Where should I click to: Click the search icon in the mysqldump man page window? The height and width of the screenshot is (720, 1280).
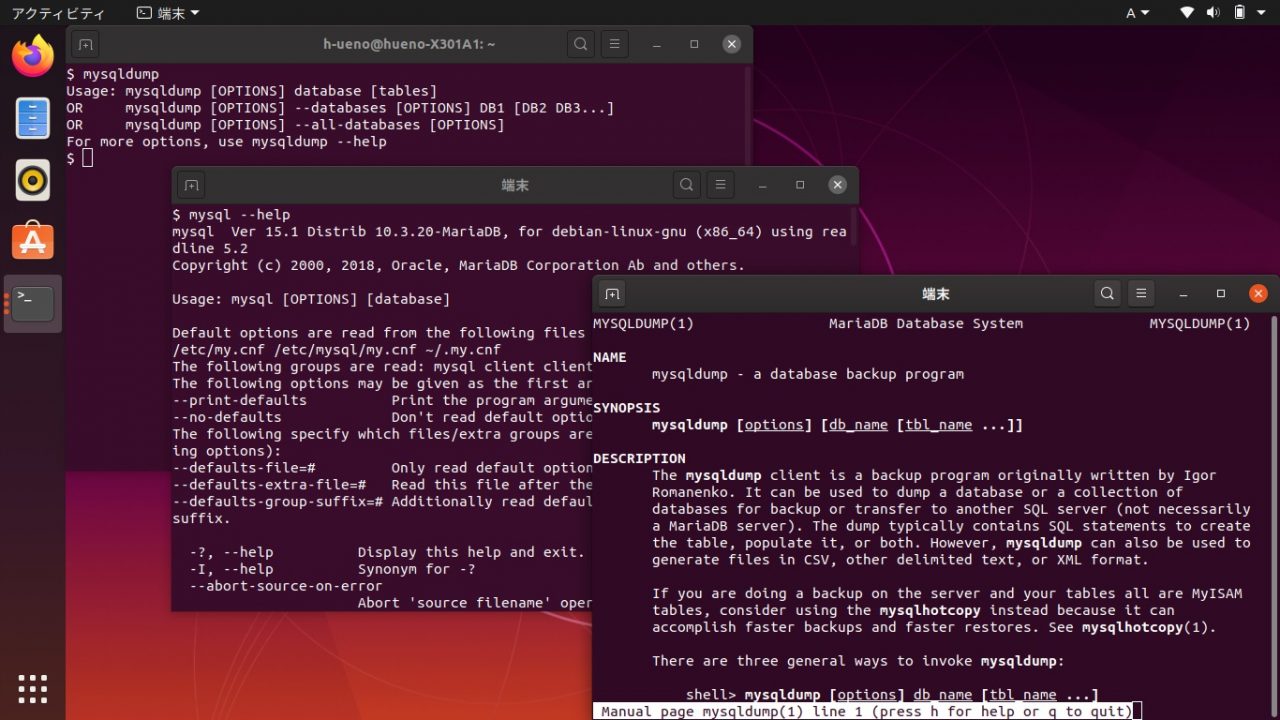pos(1107,293)
